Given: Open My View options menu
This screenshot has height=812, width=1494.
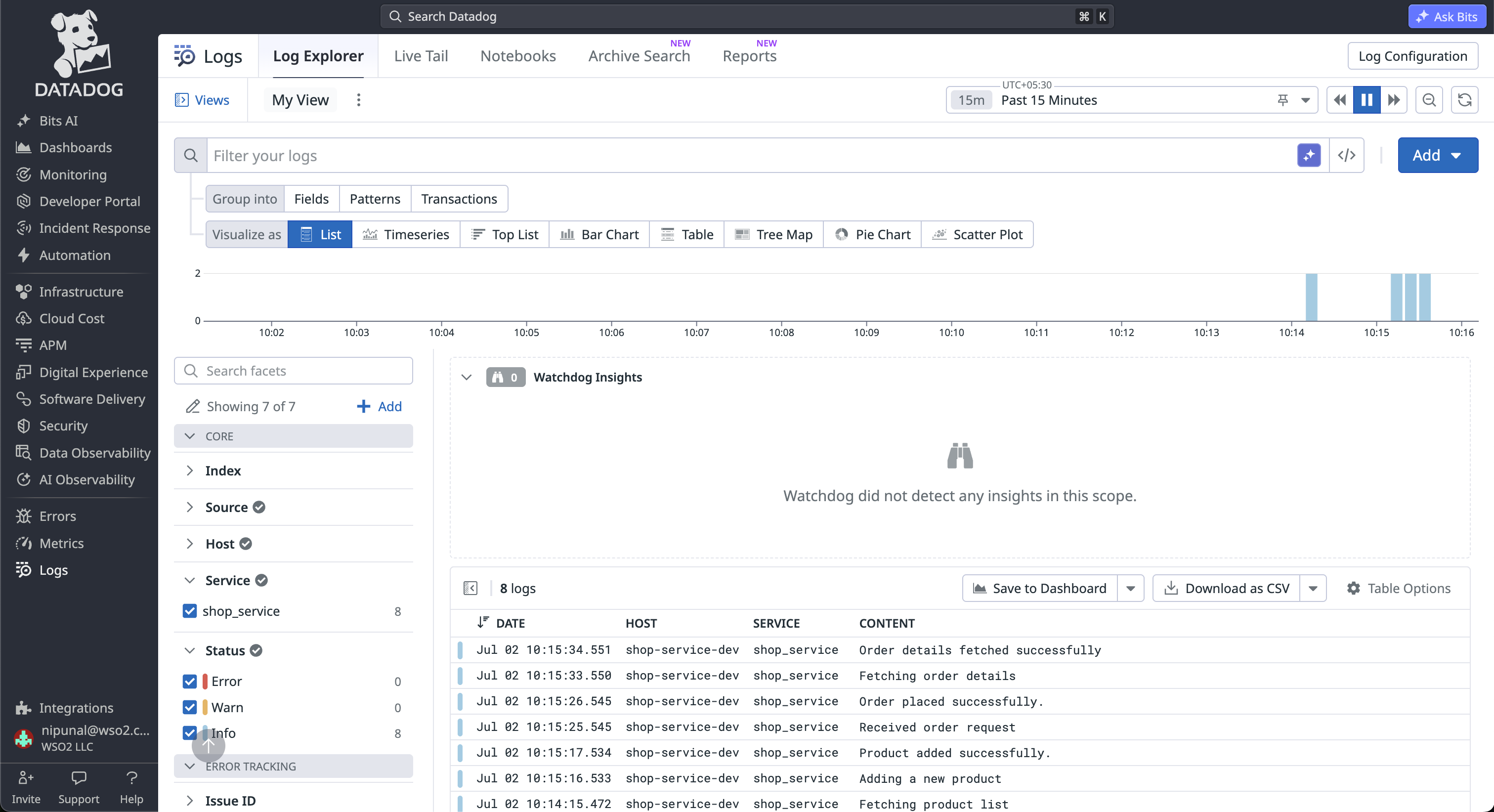Looking at the screenshot, I should coord(358,100).
